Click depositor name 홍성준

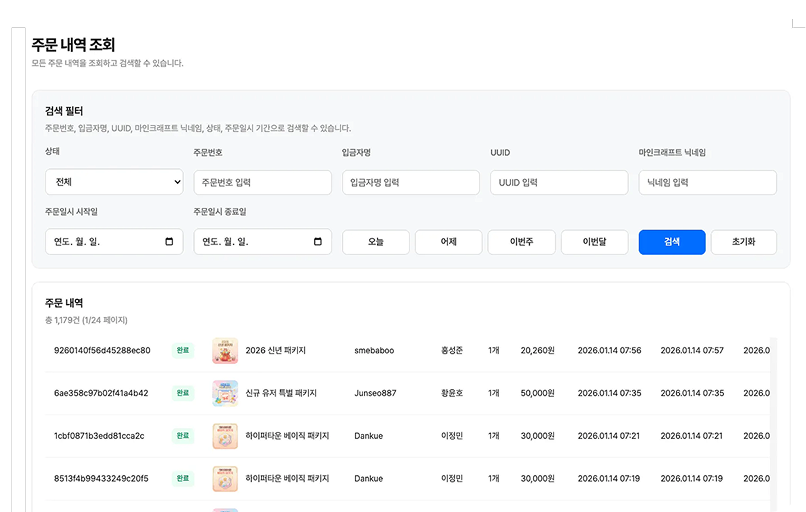[x=452, y=351]
